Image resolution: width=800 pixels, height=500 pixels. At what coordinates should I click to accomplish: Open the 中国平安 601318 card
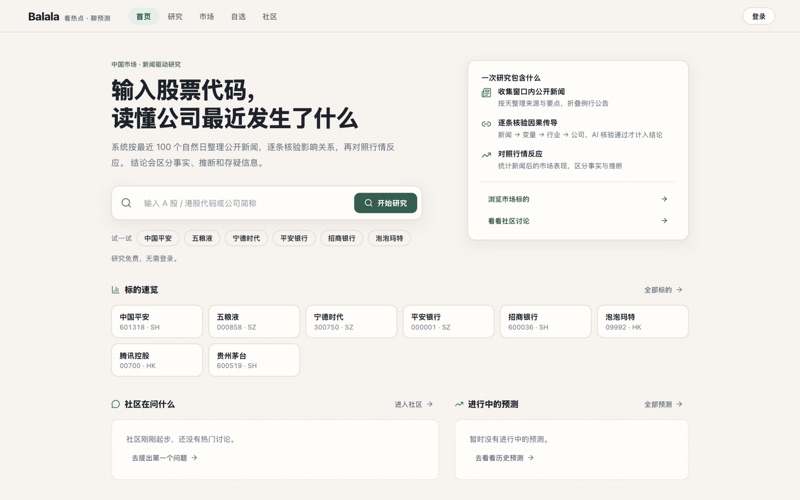pyautogui.click(x=157, y=321)
